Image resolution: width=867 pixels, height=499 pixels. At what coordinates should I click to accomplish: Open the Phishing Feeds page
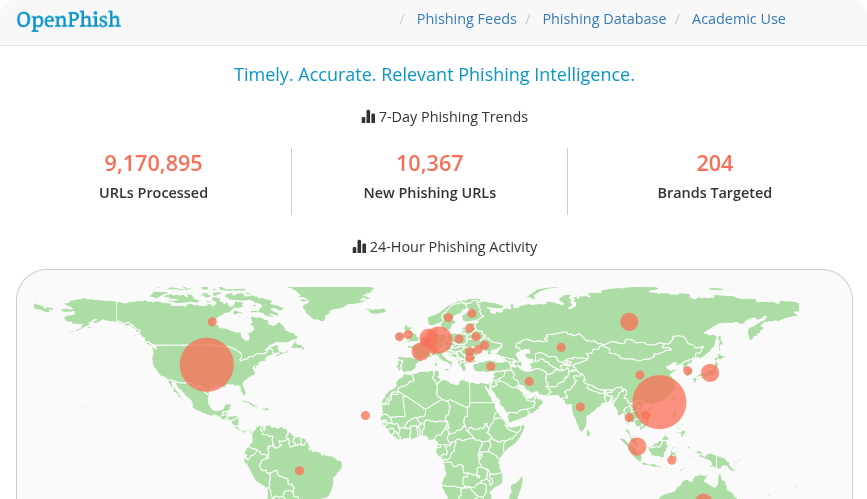466,19
